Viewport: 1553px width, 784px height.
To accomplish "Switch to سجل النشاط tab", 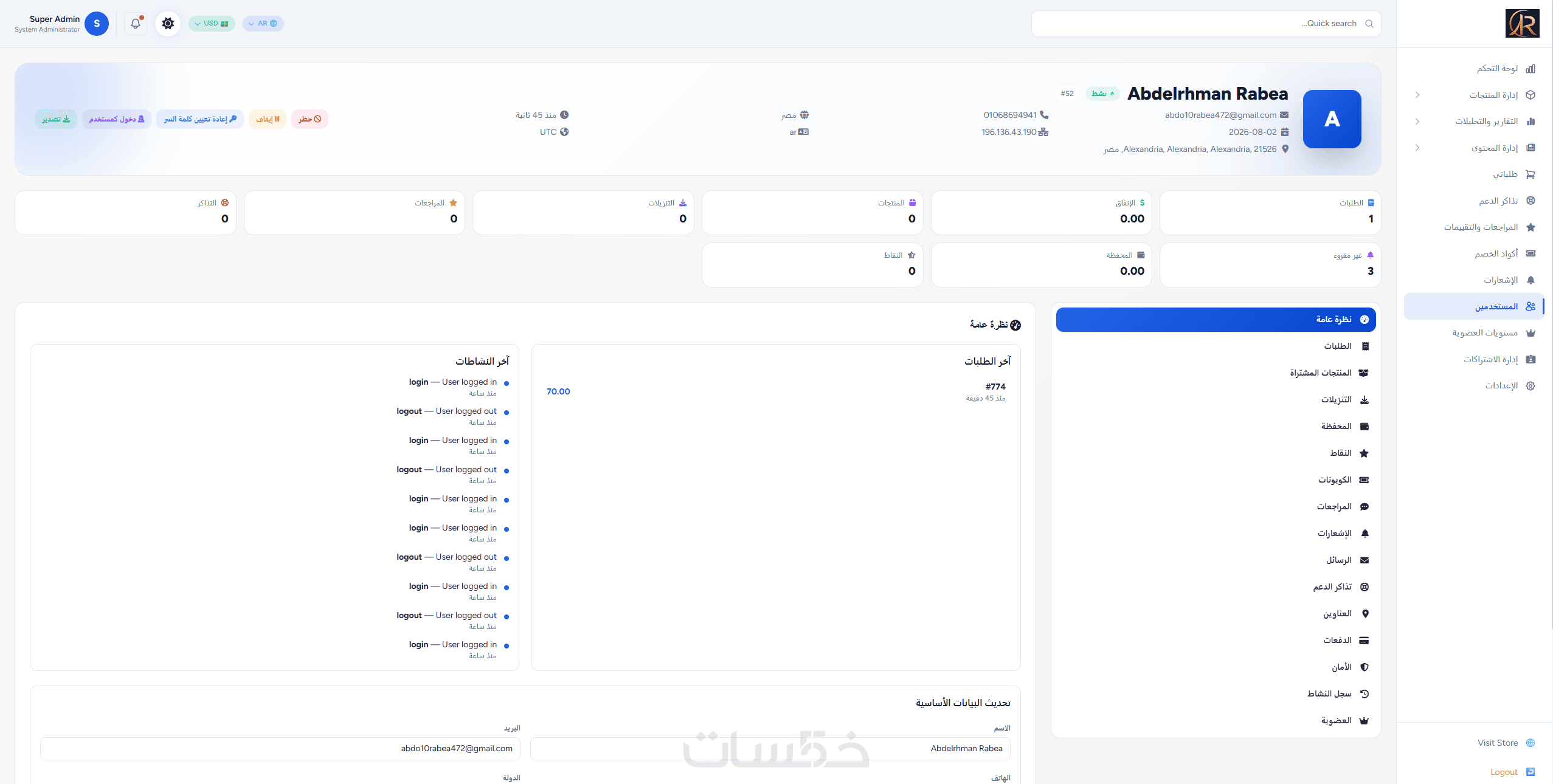I will click(x=1216, y=694).
